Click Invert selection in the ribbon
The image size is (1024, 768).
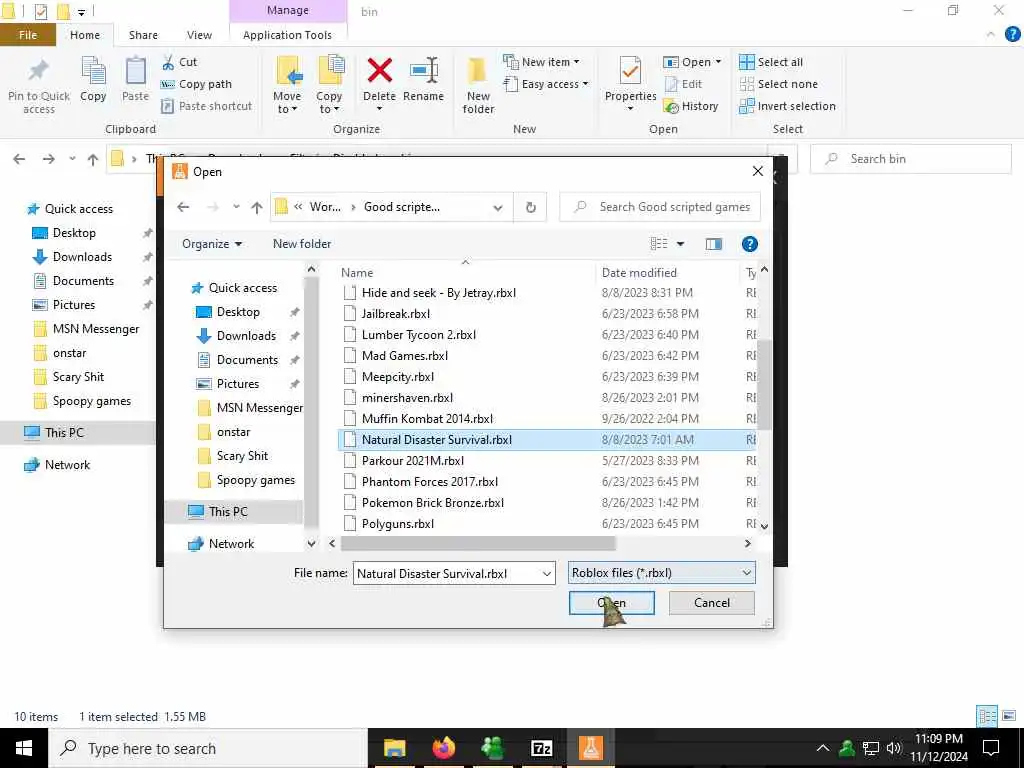tap(788, 106)
